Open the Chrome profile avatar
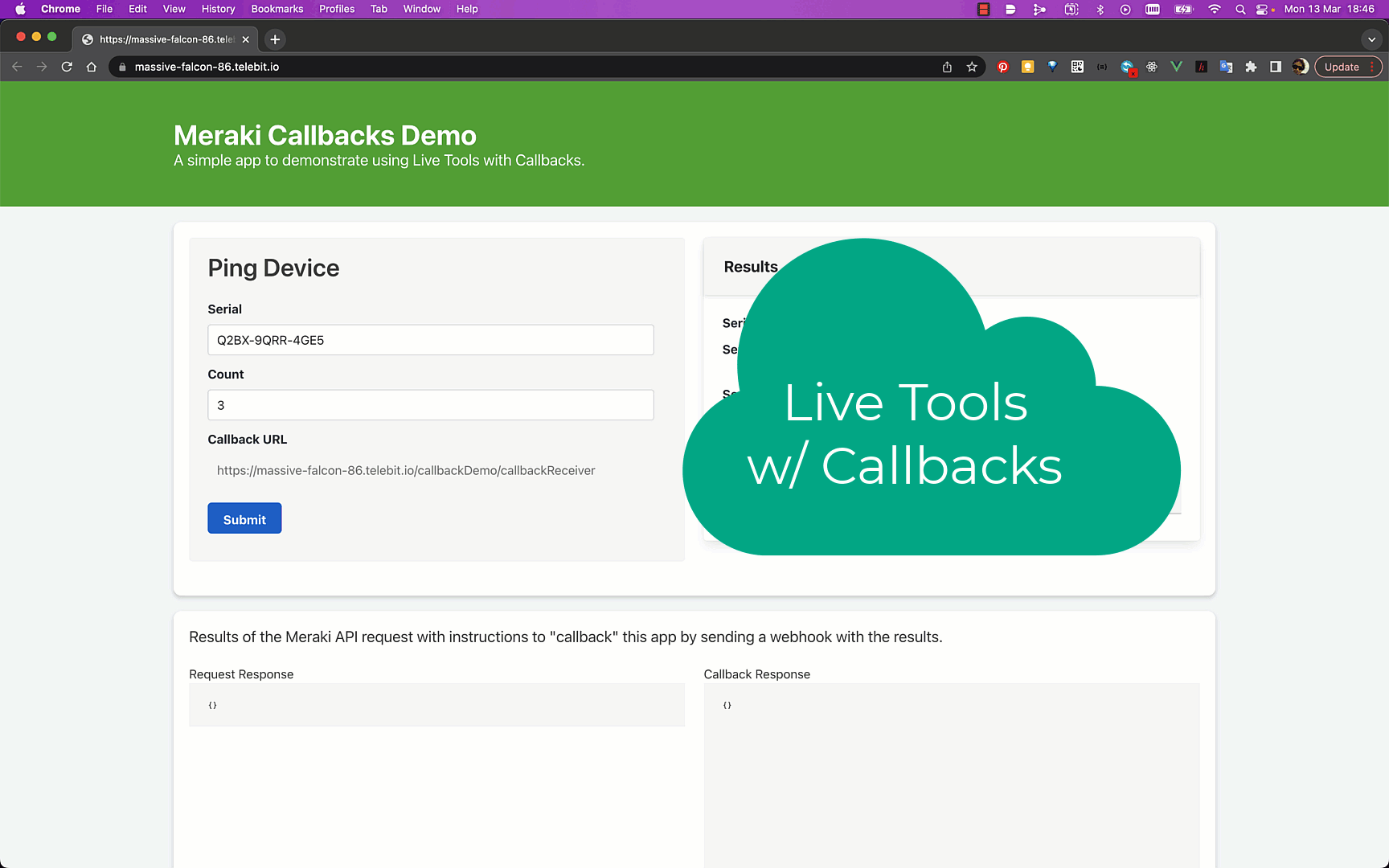Image resolution: width=1389 pixels, height=868 pixels. point(1300,67)
